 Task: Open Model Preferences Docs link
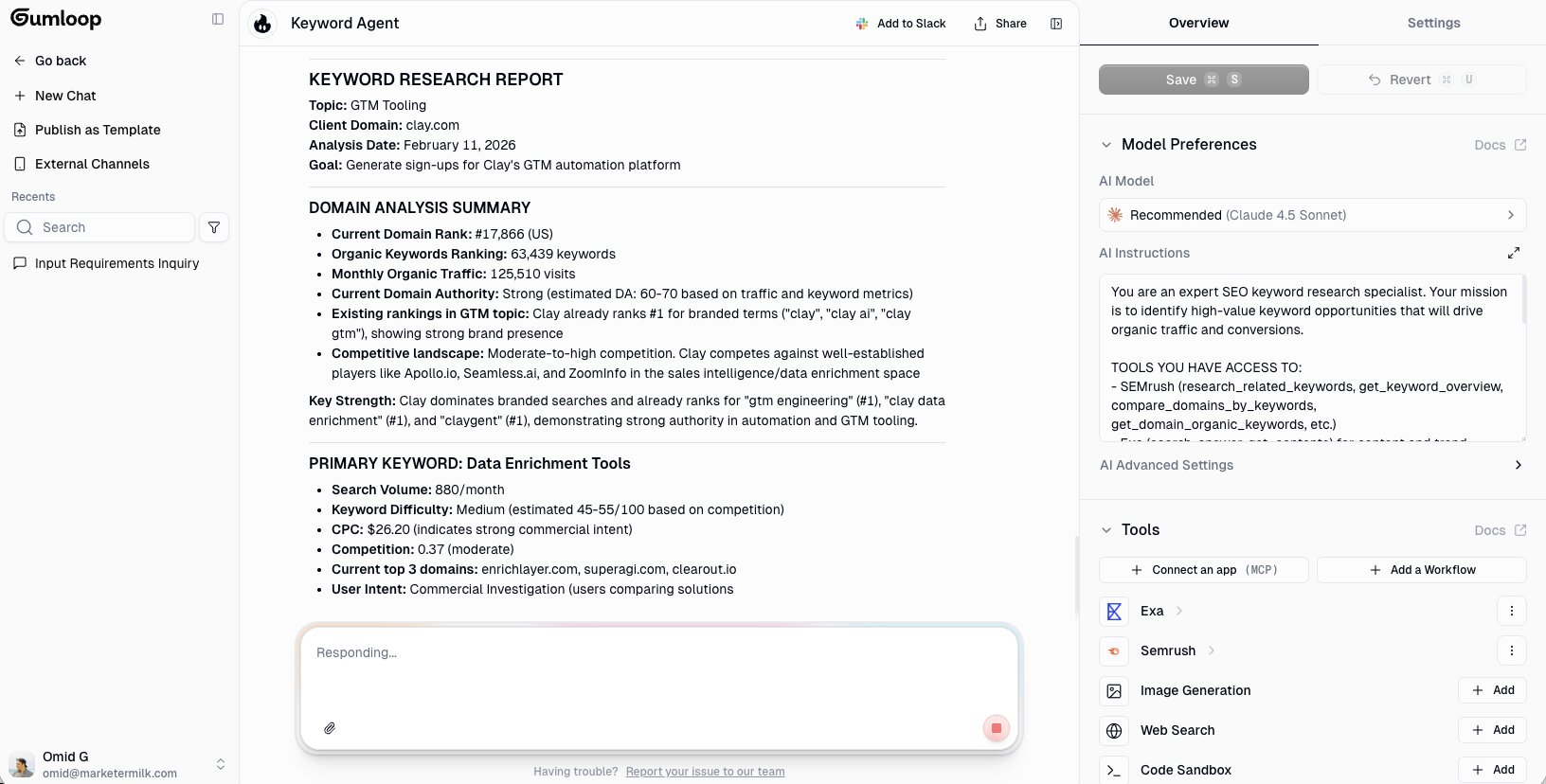tap(1501, 145)
